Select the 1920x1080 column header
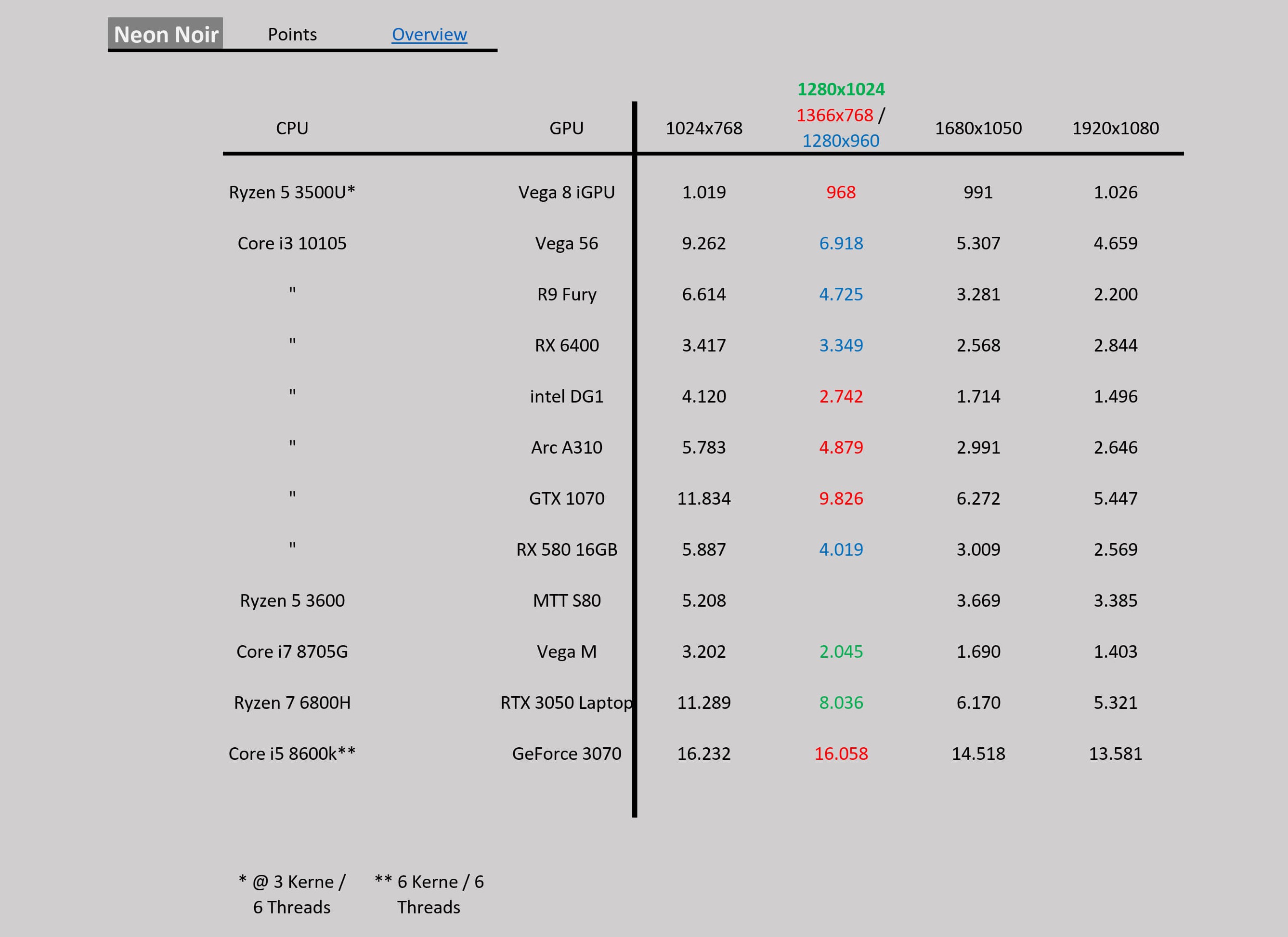This screenshot has width=1288, height=937. pos(1115,129)
